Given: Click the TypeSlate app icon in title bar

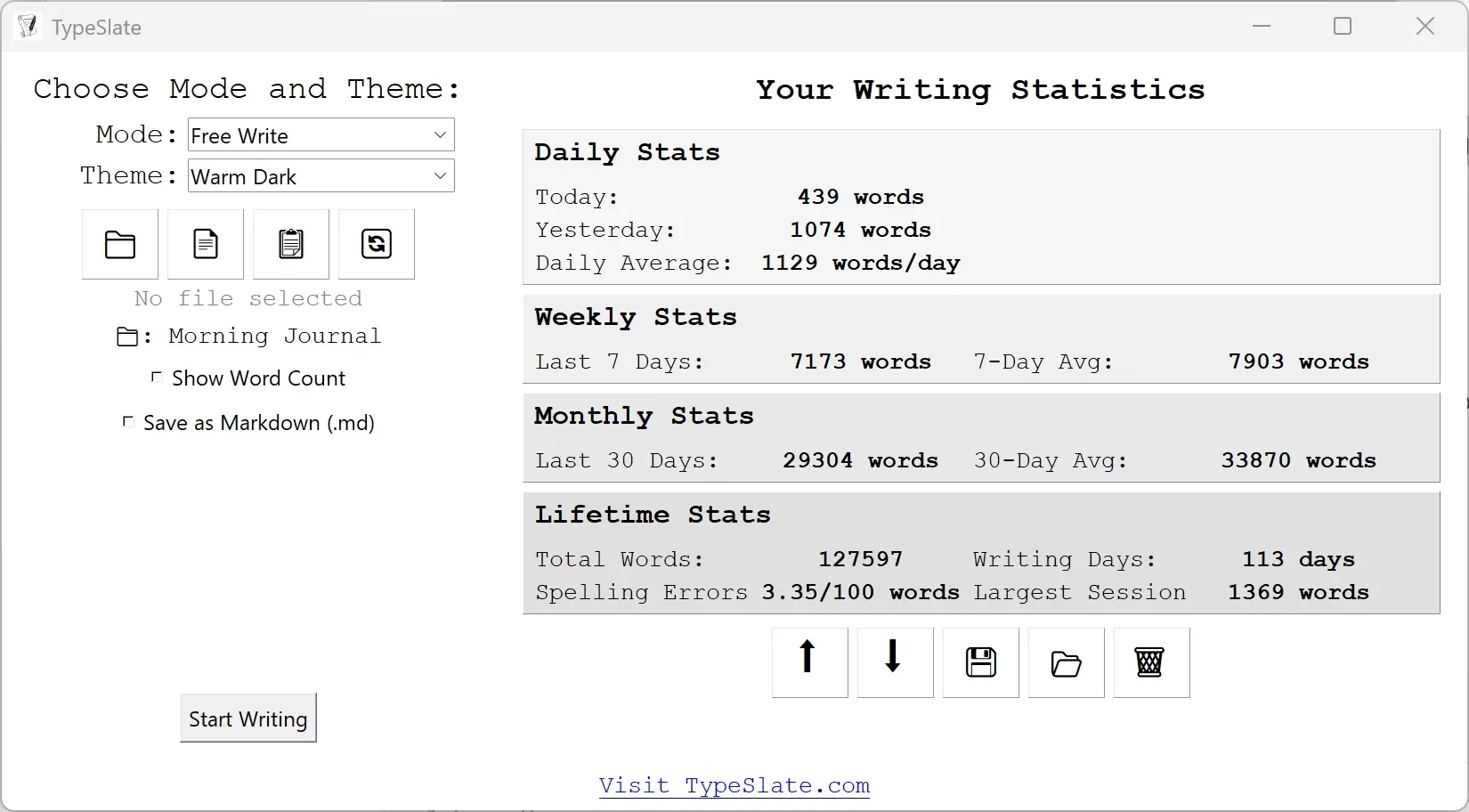Looking at the screenshot, I should click(x=27, y=27).
